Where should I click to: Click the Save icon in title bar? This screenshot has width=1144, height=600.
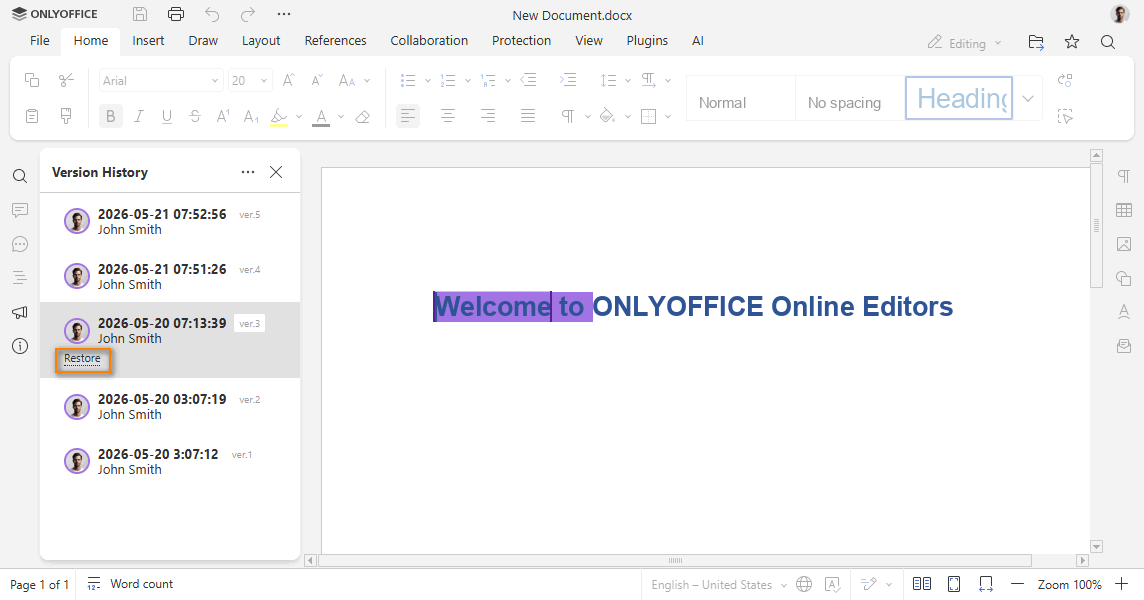click(140, 14)
